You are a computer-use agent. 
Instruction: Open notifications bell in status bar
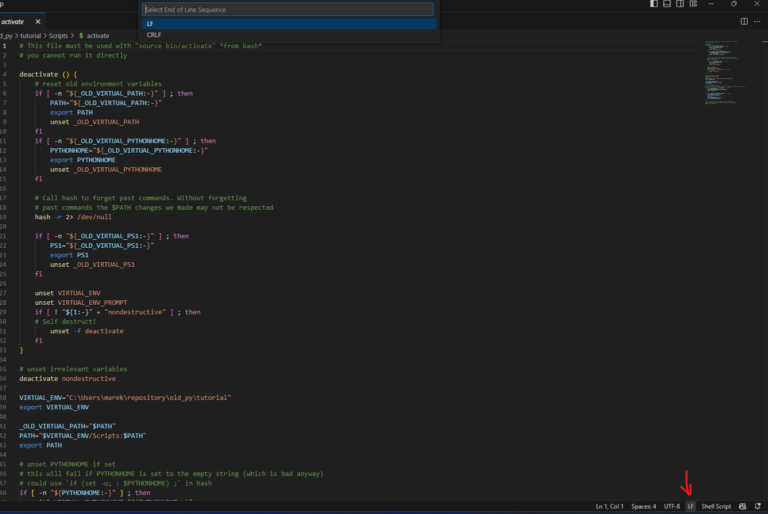coord(758,507)
